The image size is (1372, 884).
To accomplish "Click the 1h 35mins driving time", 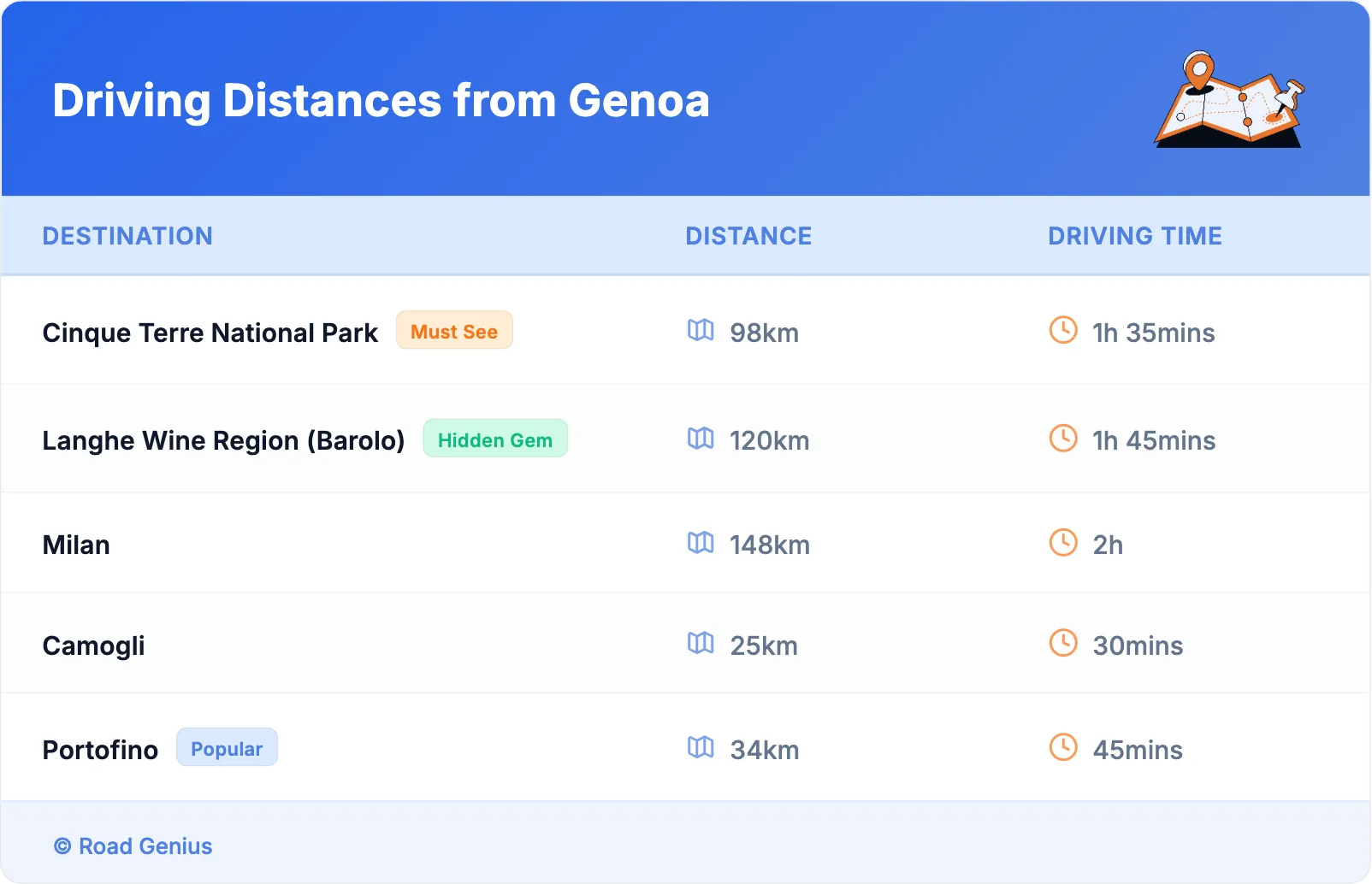I will coord(1154,333).
